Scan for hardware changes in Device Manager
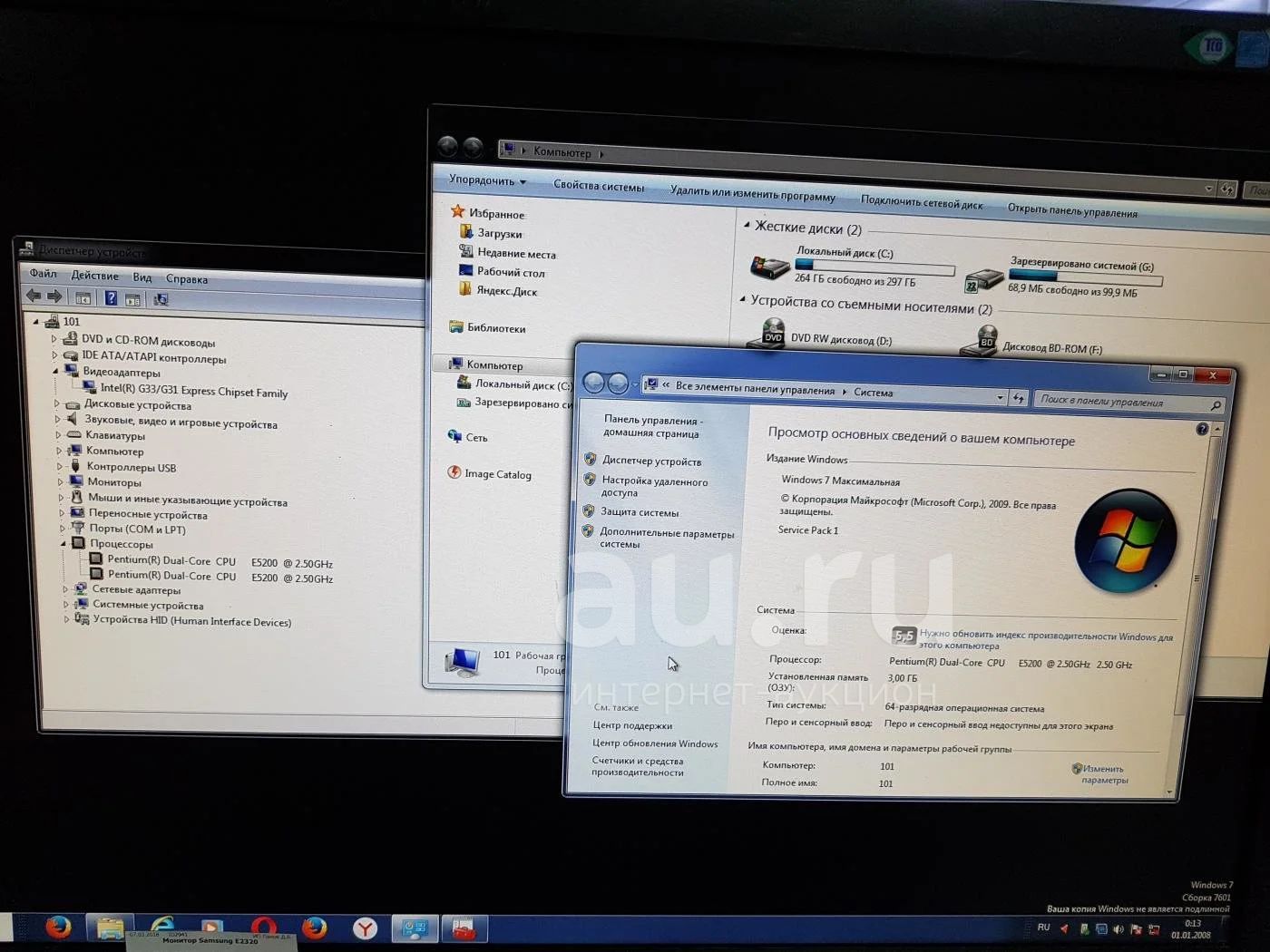Image resolution: width=1270 pixels, height=952 pixels. coord(161,299)
